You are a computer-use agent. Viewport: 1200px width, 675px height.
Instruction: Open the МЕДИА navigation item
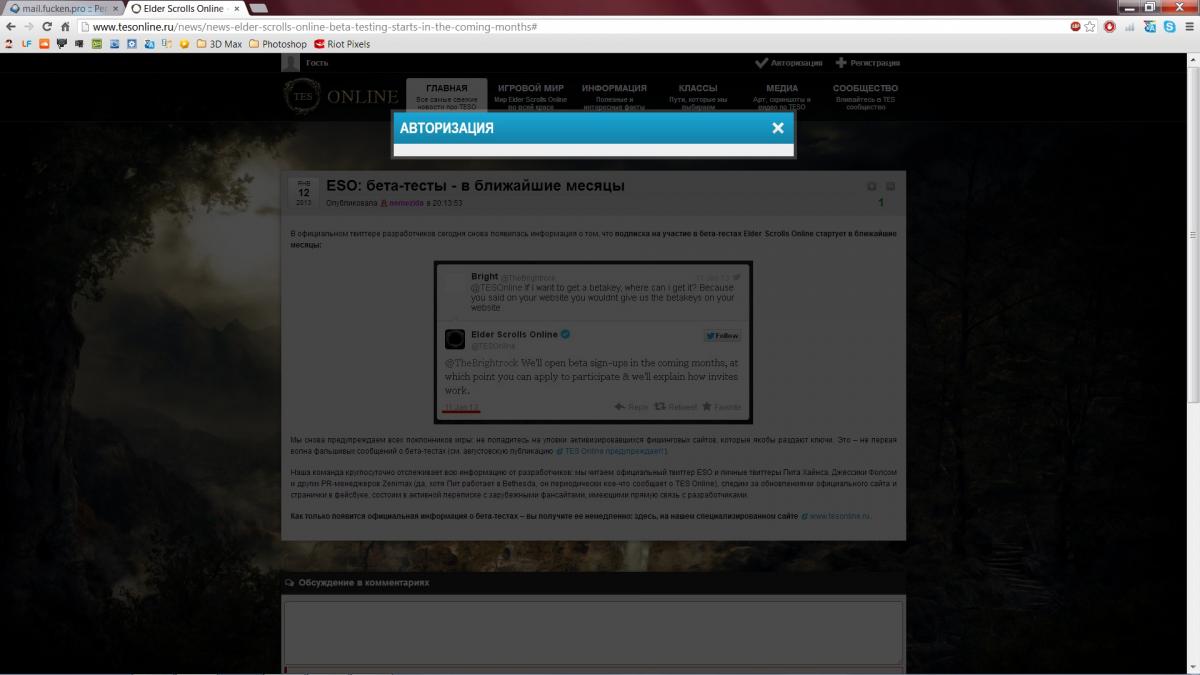[782, 96]
